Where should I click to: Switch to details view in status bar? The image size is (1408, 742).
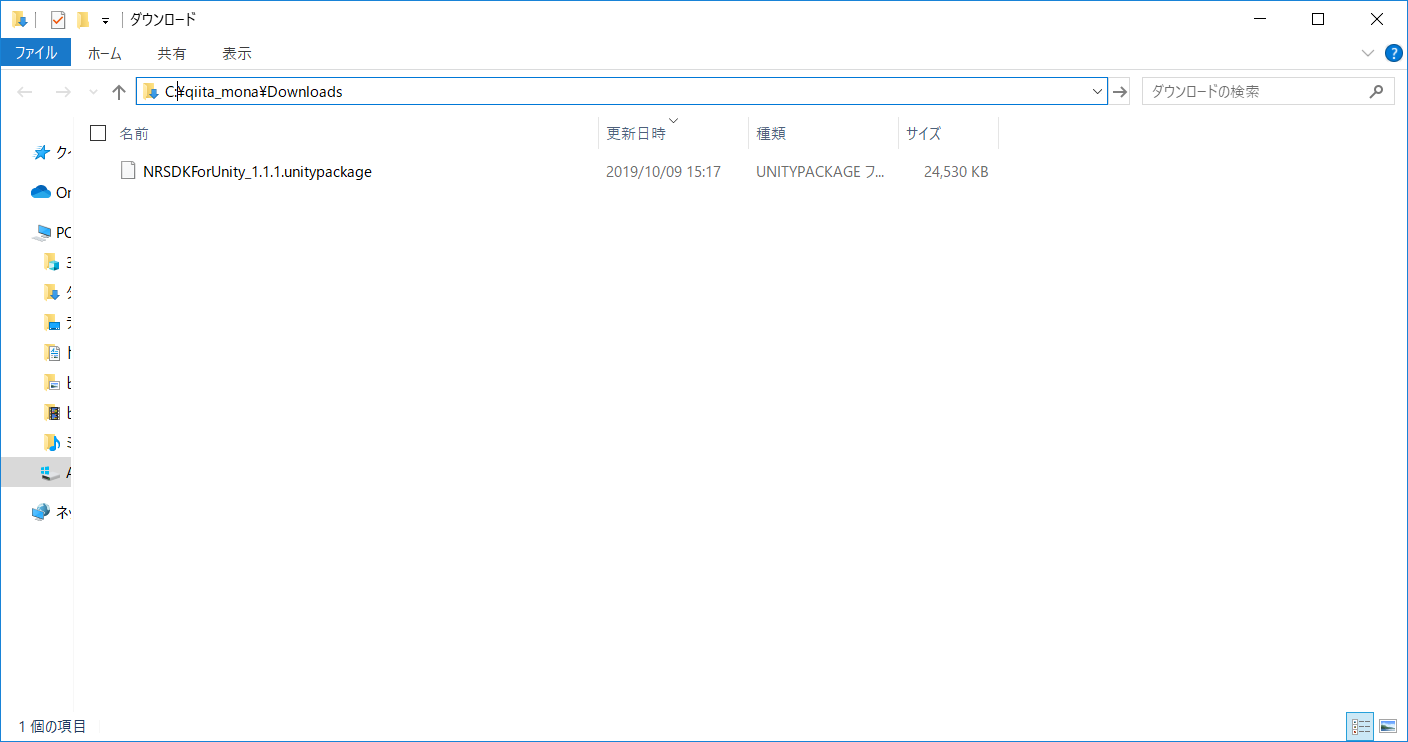point(1360,726)
